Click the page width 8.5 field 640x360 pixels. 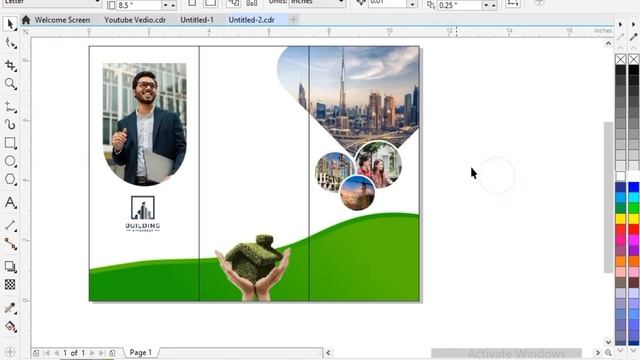[x=139, y=5]
